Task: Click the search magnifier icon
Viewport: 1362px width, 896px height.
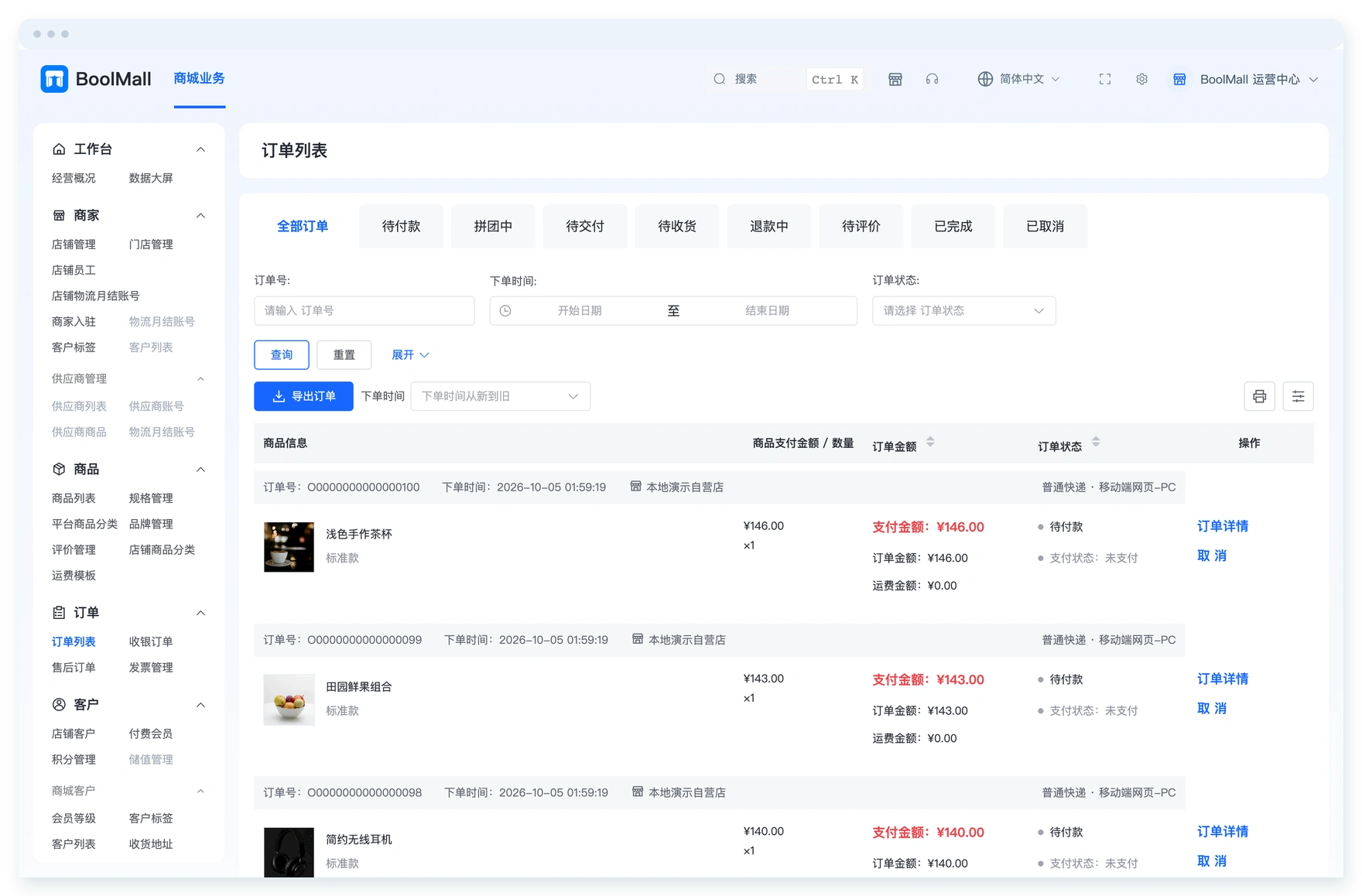Action: tap(720, 79)
